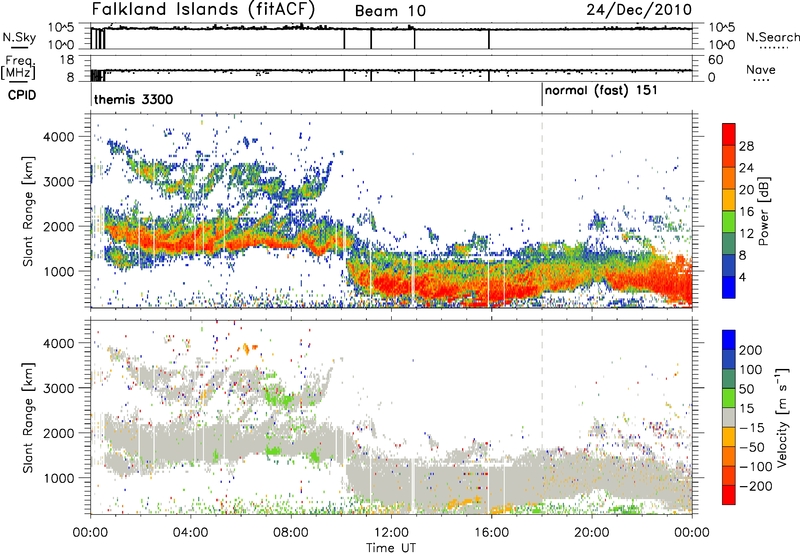Click the "200" Velocity colorbar tick label
This screenshot has width=800, height=554.
coord(751,350)
